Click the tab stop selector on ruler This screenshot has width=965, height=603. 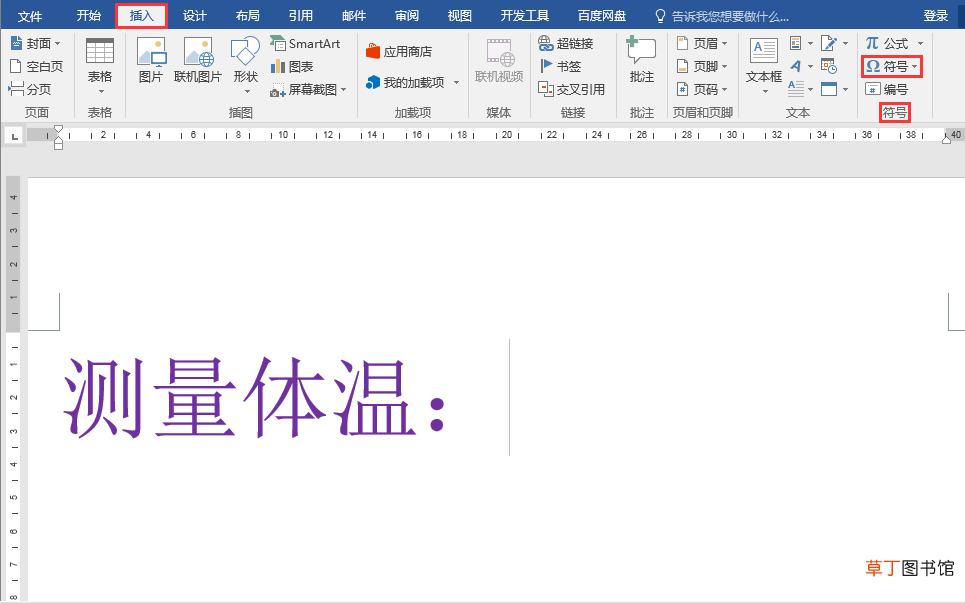[14, 135]
